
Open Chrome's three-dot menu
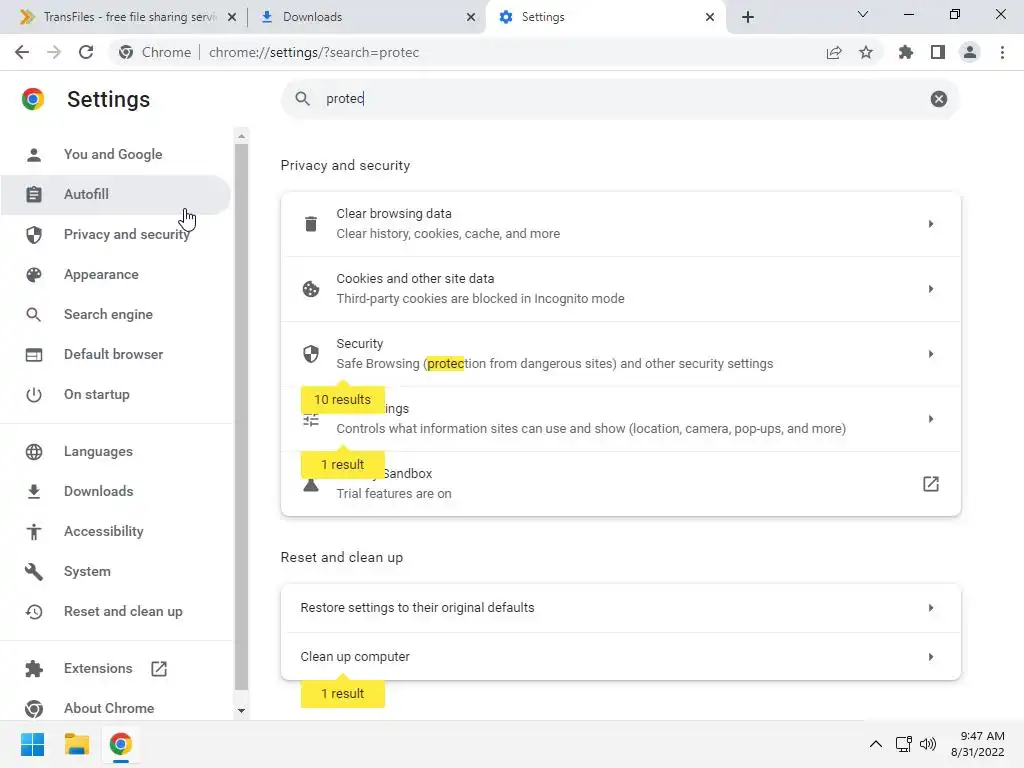click(x=1002, y=52)
